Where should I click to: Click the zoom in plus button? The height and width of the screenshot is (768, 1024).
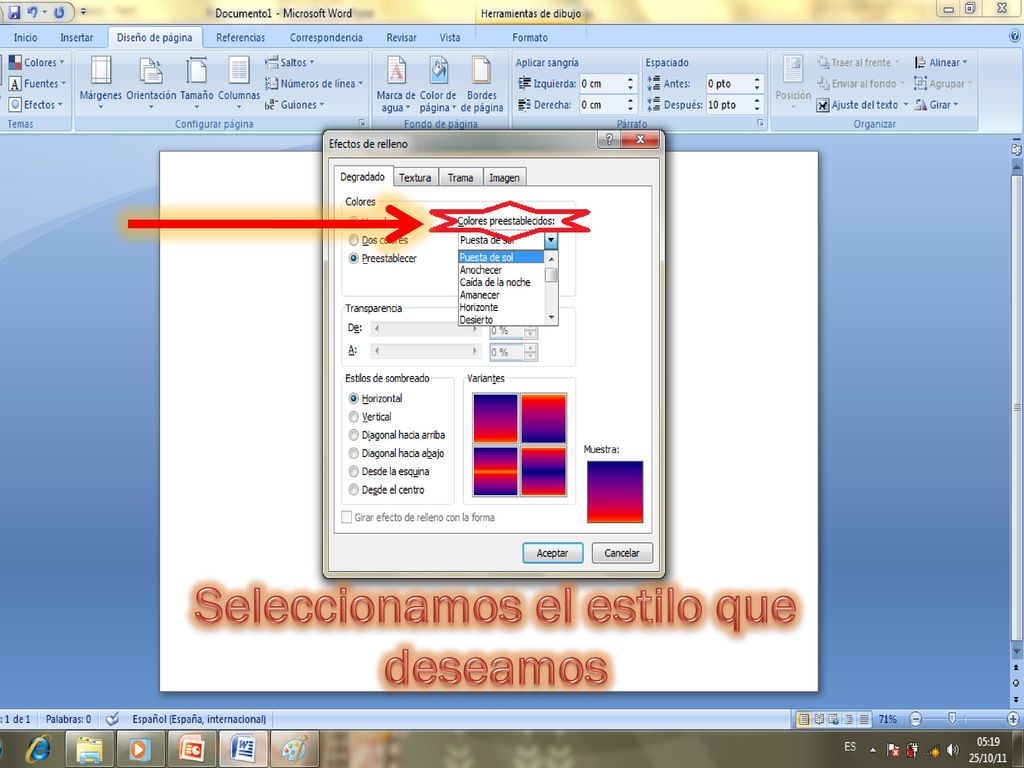(x=1014, y=719)
